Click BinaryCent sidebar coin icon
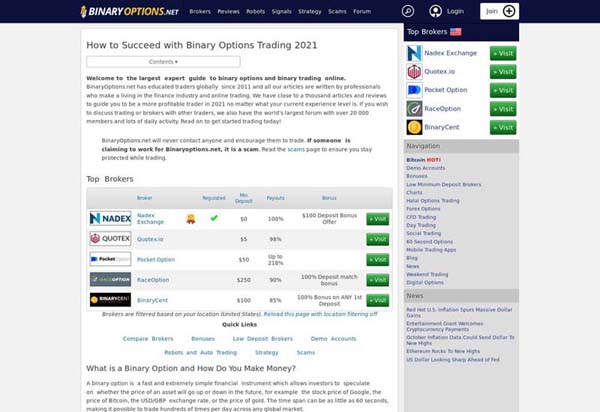Screen dimensions: 600x412 414,127
